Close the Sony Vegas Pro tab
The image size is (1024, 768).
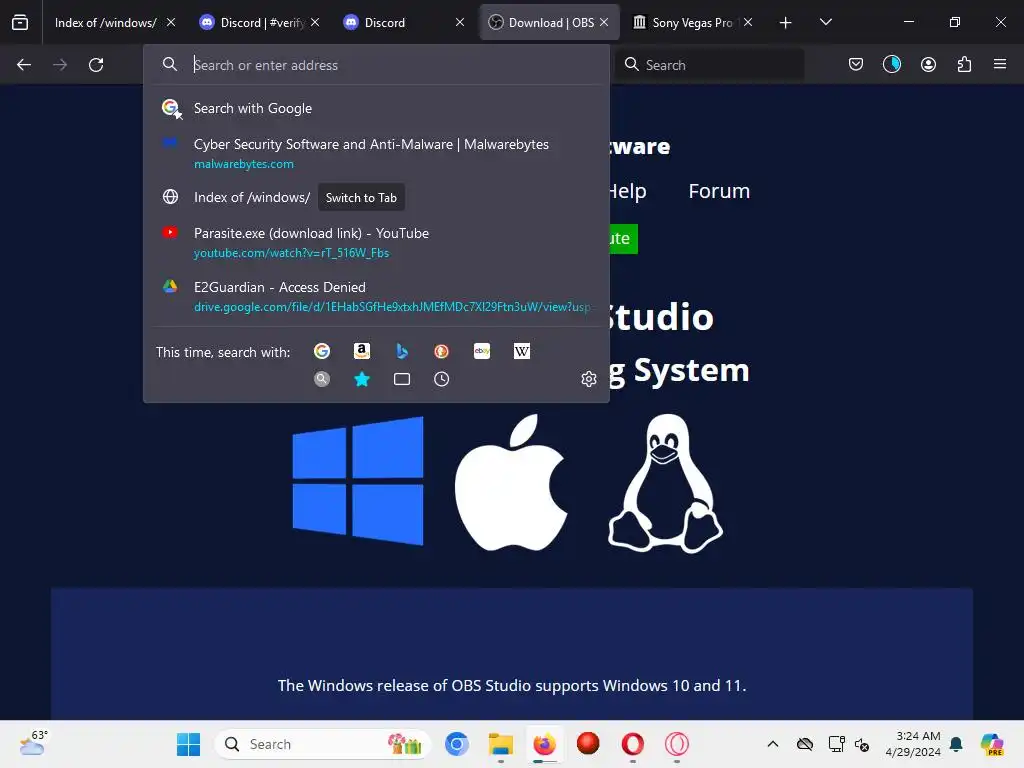click(748, 22)
